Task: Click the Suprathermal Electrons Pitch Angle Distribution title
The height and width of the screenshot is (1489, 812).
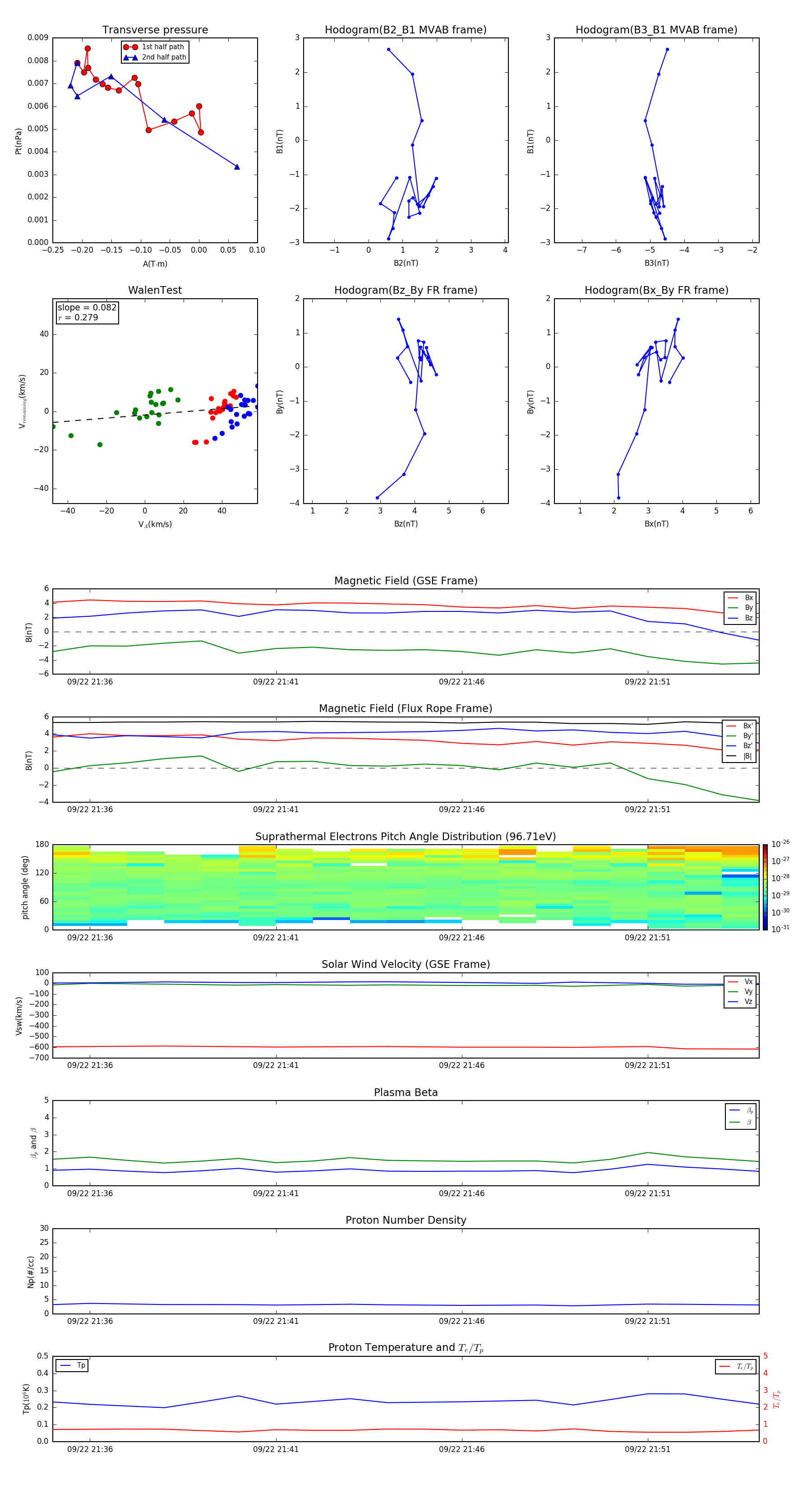Action: click(406, 837)
